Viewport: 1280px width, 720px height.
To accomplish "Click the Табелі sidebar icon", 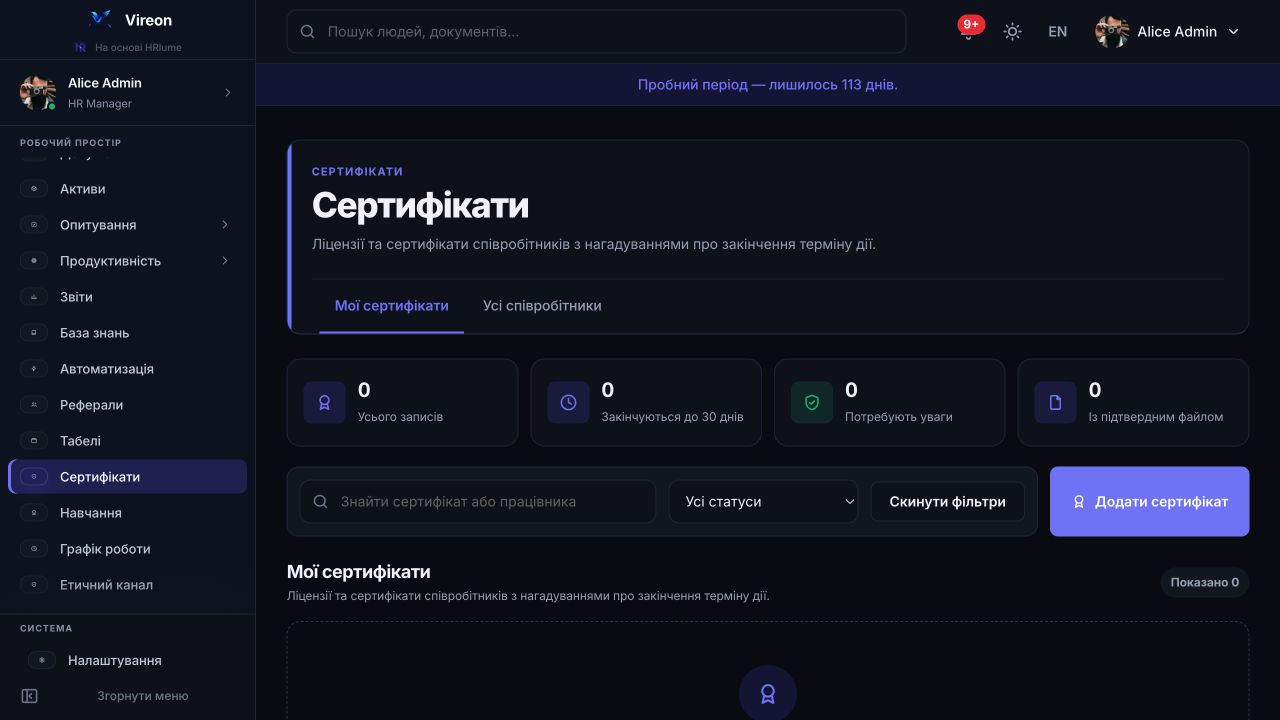I will click(34, 441).
